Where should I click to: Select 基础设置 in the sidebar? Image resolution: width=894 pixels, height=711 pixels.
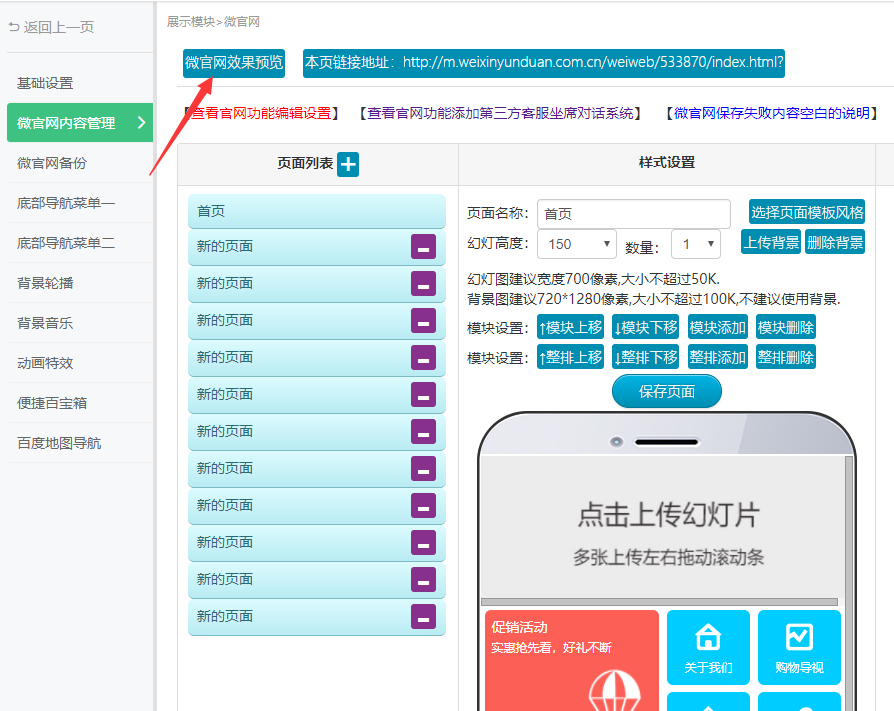45,83
